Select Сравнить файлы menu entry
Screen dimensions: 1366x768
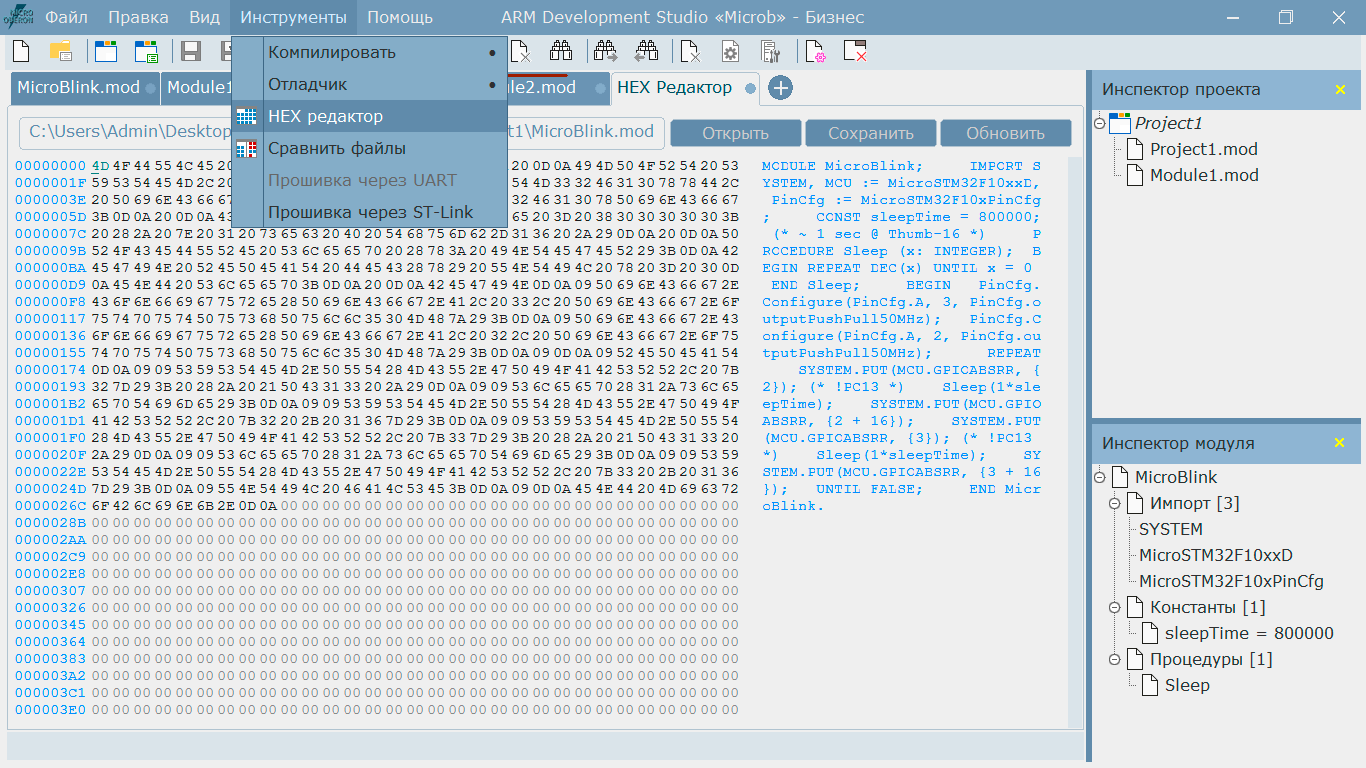point(370,148)
